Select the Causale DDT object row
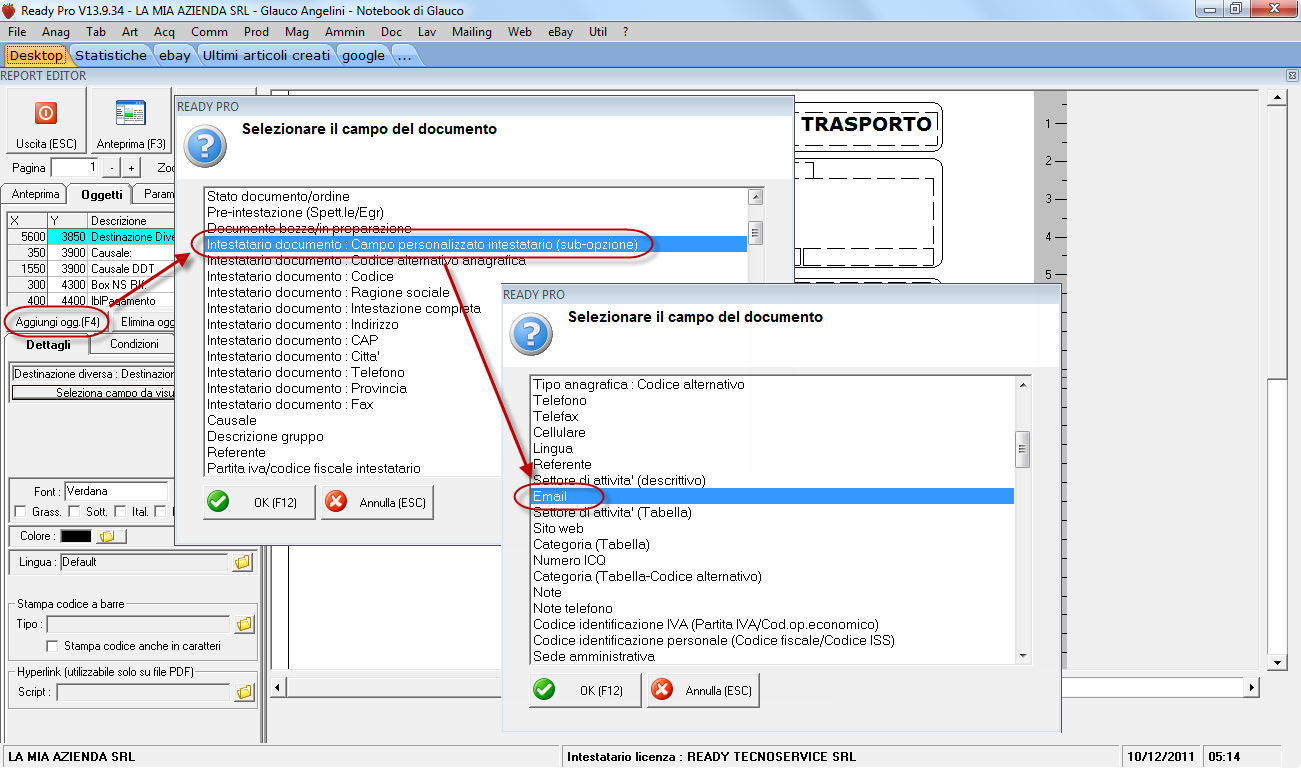Image resolution: width=1301 pixels, height=768 pixels. (91, 269)
